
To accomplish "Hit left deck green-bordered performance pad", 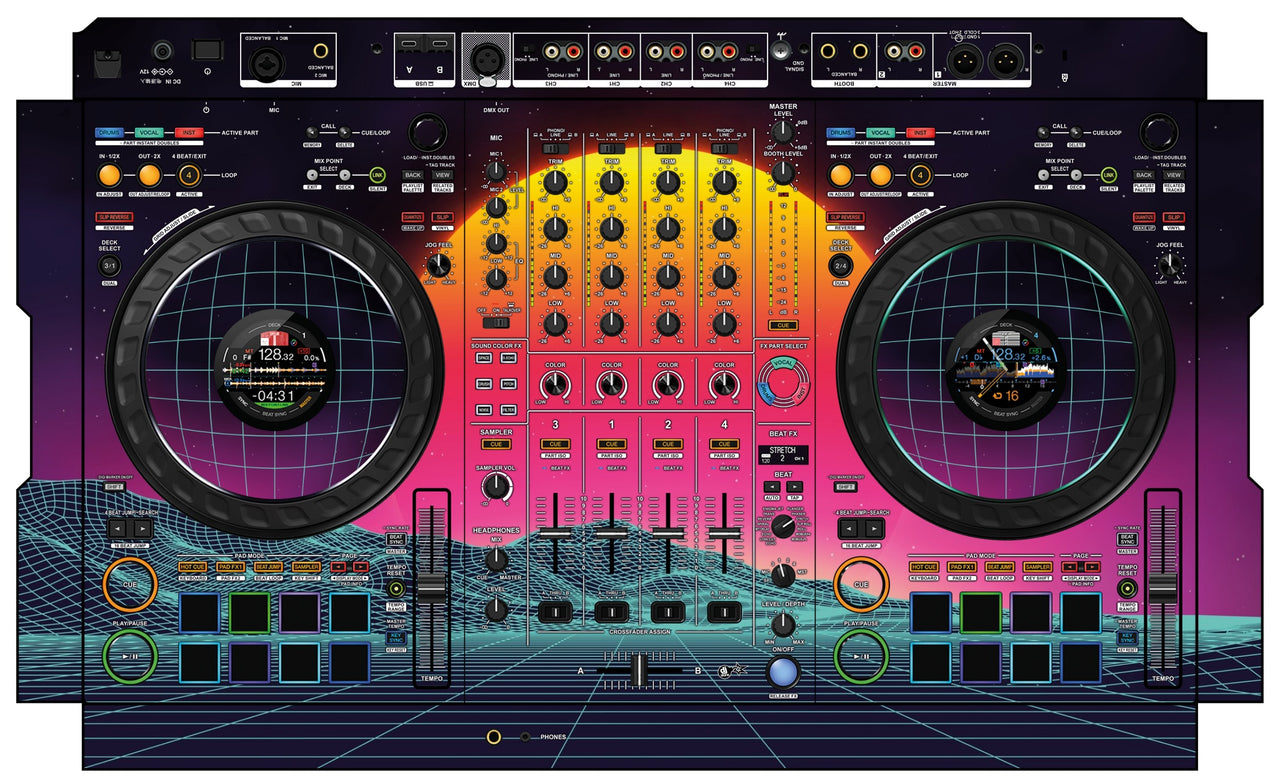I will pyautogui.click(x=249, y=612).
